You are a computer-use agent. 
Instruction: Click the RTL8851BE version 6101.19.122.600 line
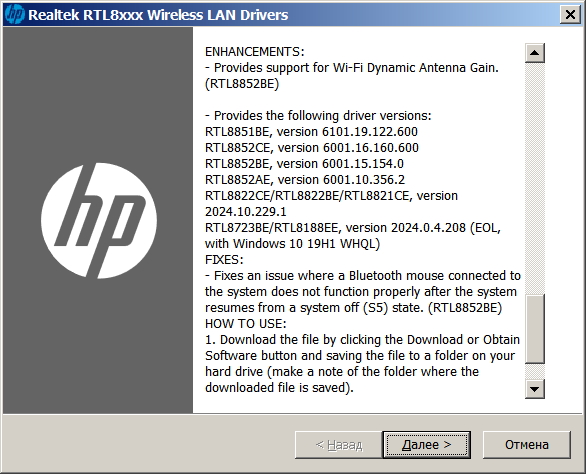tap(311, 132)
